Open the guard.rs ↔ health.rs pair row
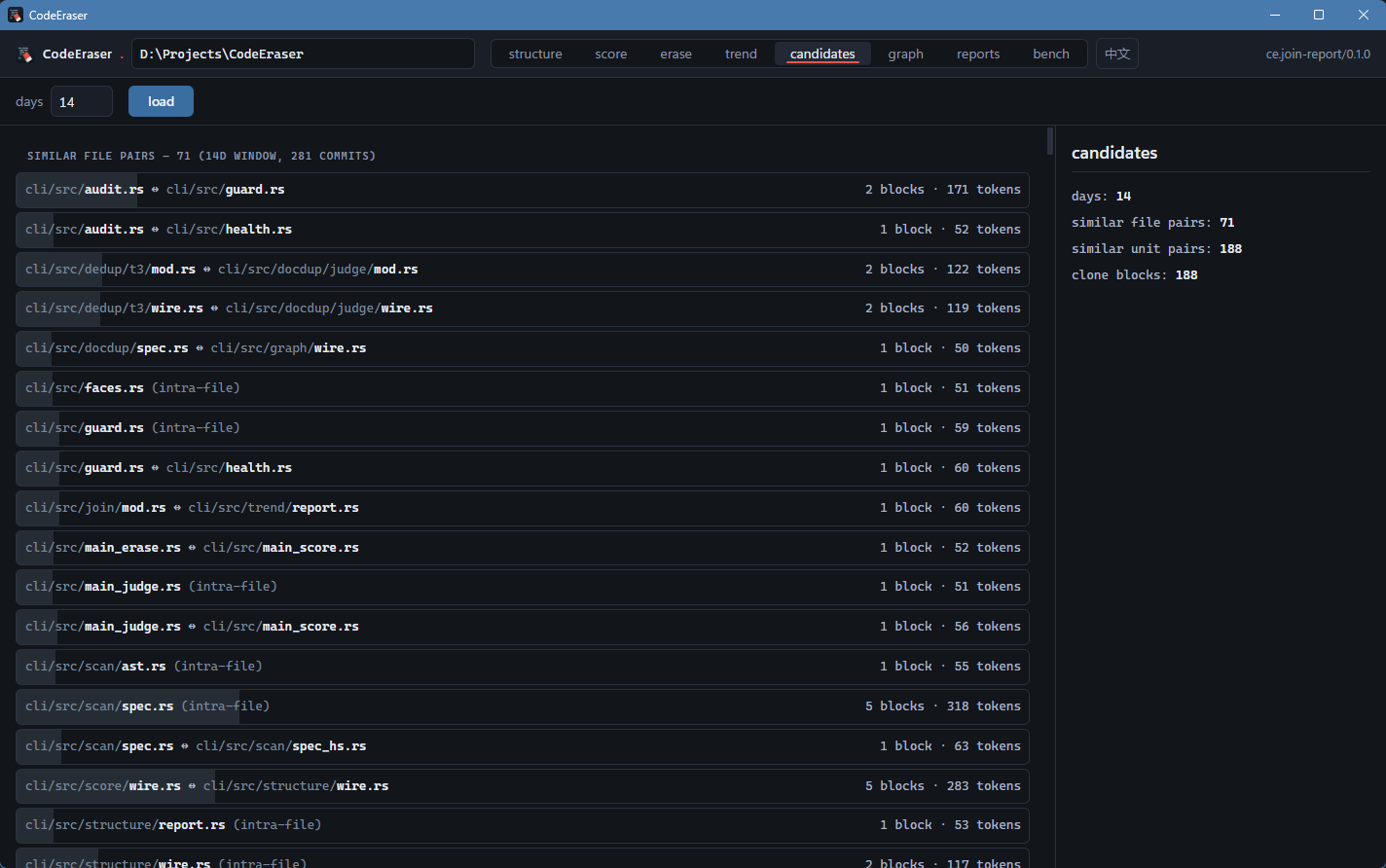Image resolution: width=1386 pixels, height=868 pixels. 523,468
